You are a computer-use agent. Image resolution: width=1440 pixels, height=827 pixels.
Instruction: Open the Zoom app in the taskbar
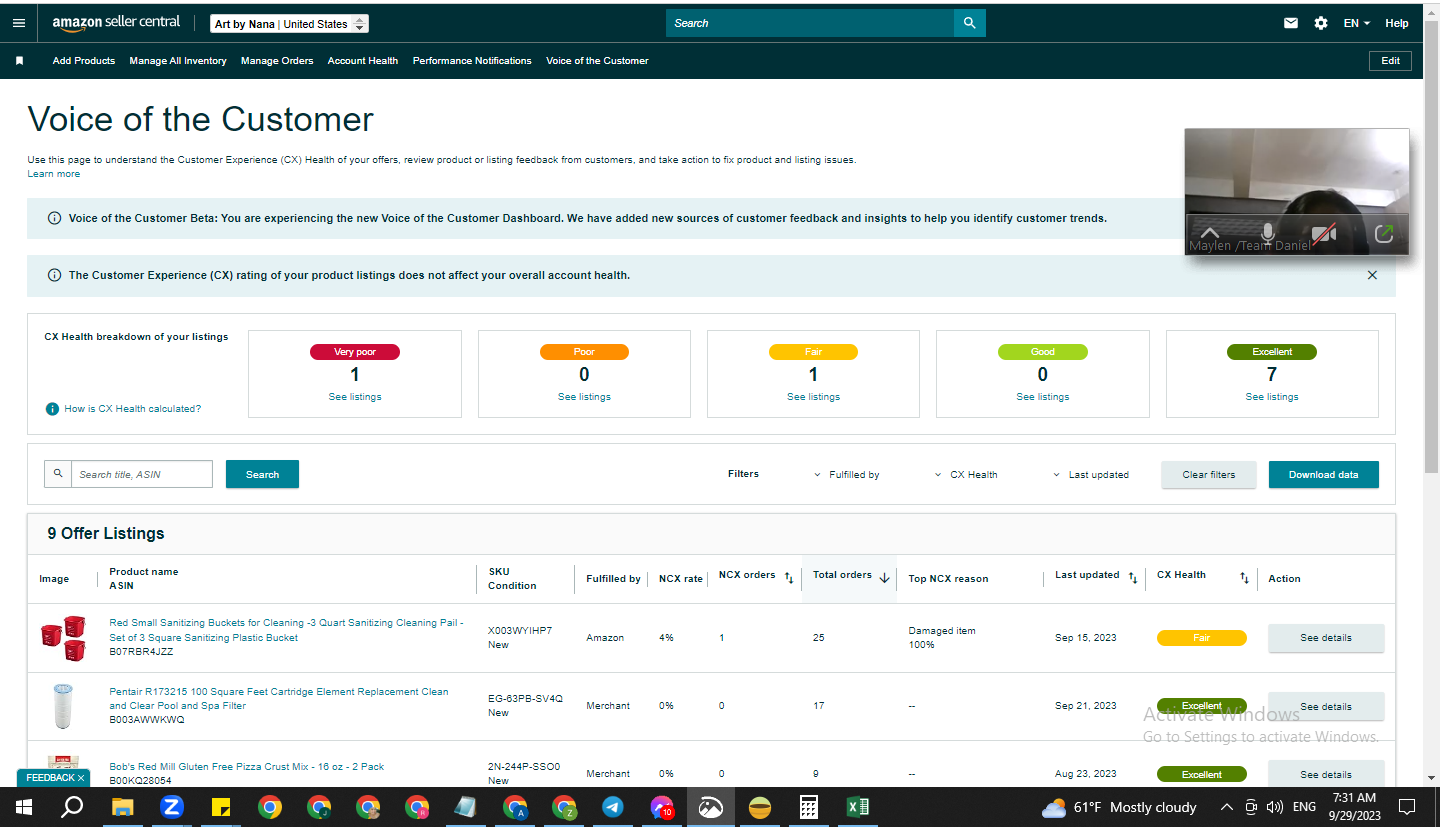(x=171, y=807)
